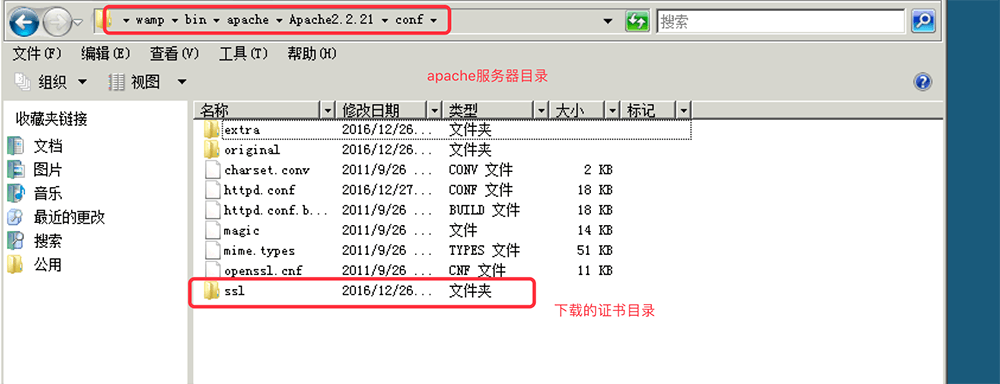Screen dimensions: 1000x384
Task: Select the httpd.conf file icon
Action: (x=212, y=190)
